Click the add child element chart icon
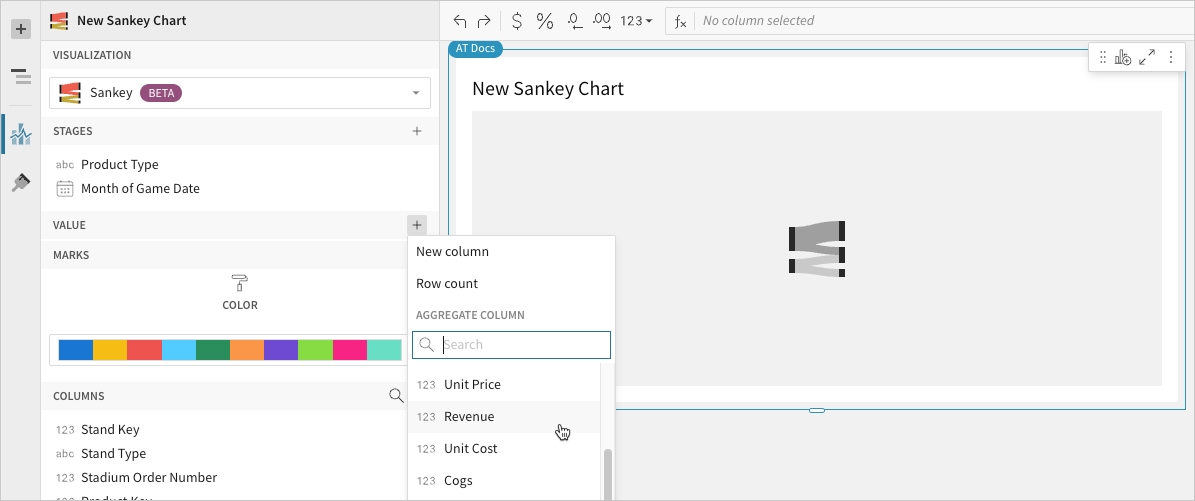Screen dimensions: 1195x501 (x=1123, y=58)
